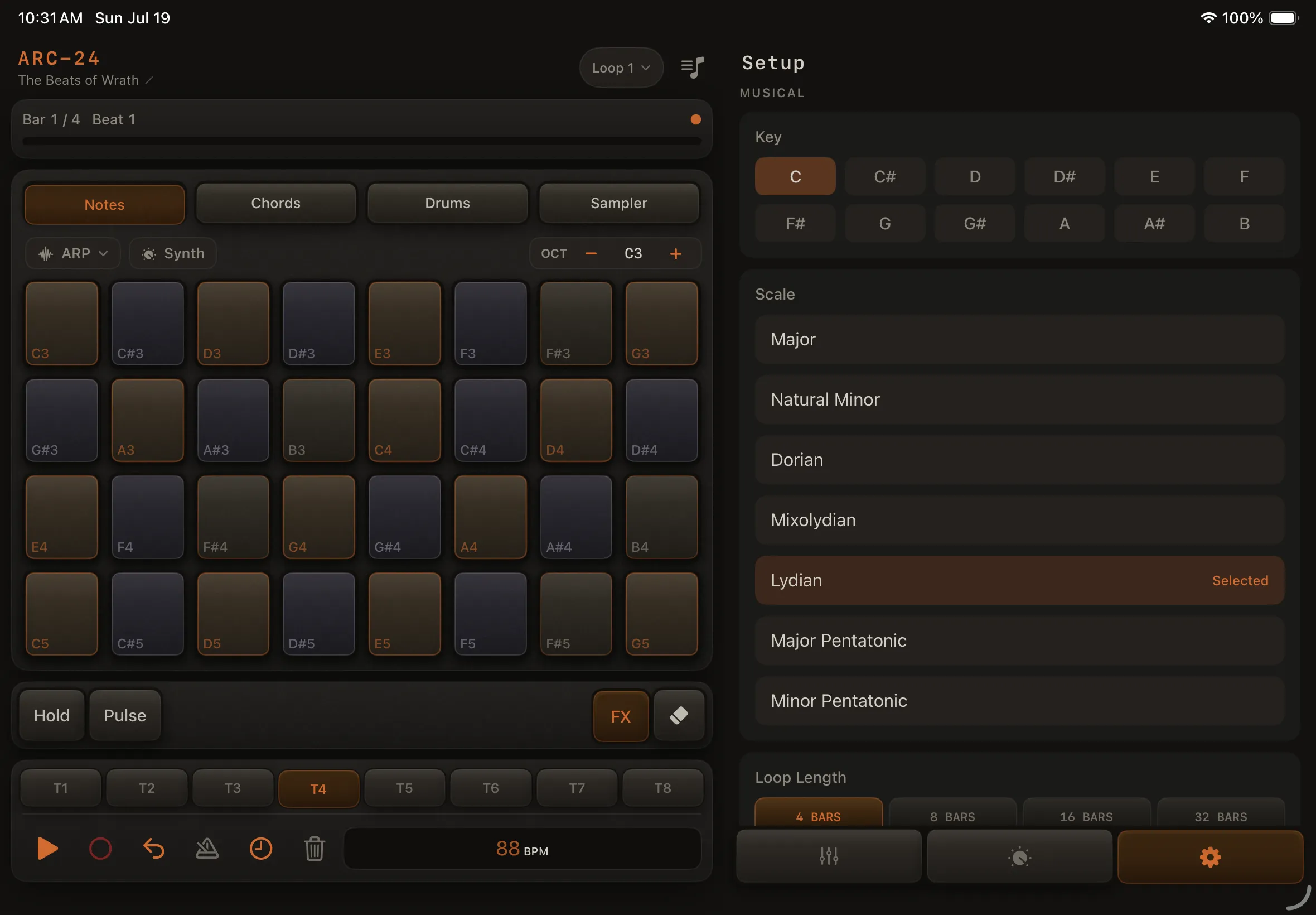
Task: Tap the D#5 note pad
Action: [x=318, y=614]
